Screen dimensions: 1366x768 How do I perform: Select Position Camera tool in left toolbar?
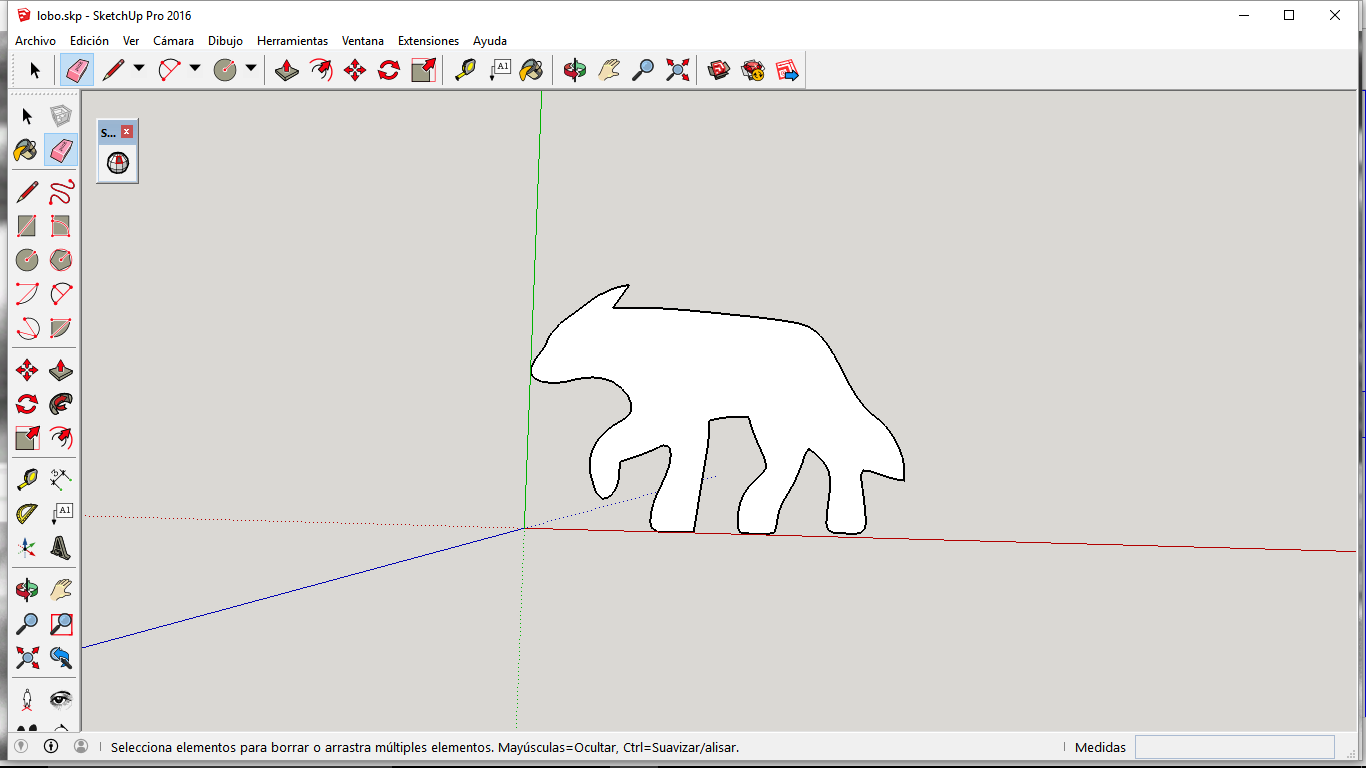coord(27,698)
